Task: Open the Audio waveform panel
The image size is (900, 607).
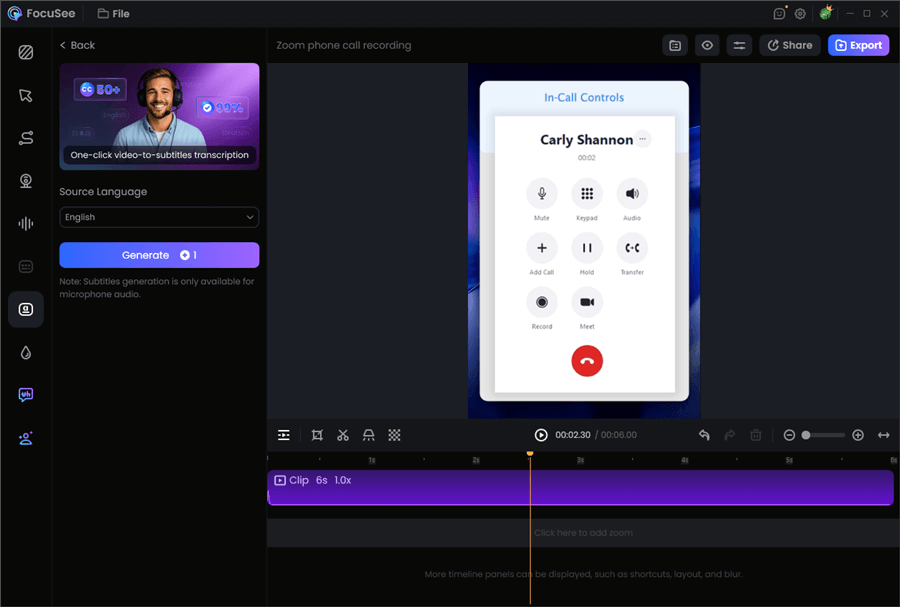Action: click(x=25, y=223)
